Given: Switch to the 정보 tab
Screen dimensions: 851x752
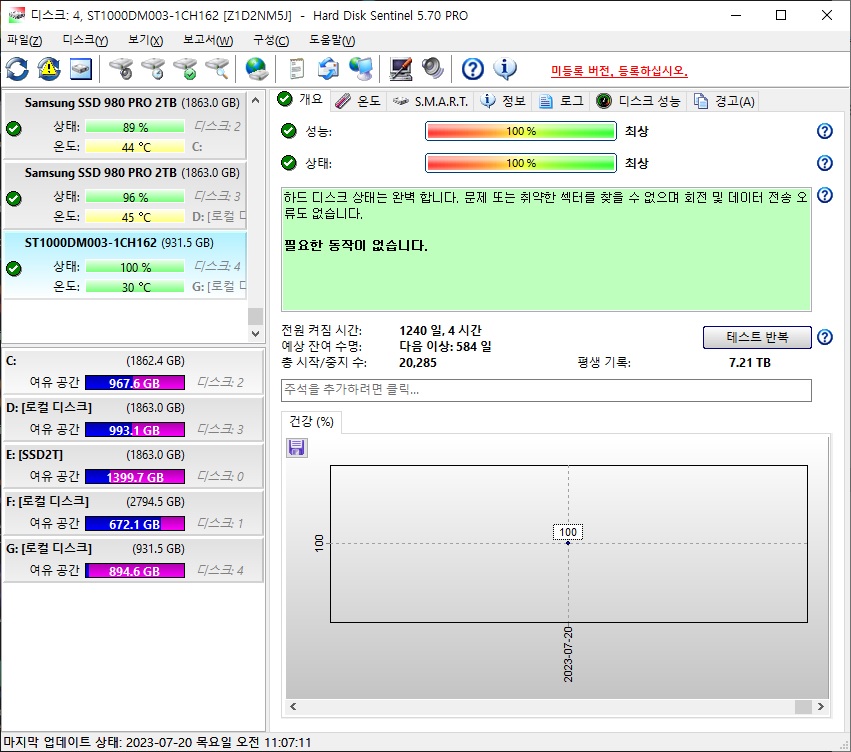Looking at the screenshot, I should [503, 101].
